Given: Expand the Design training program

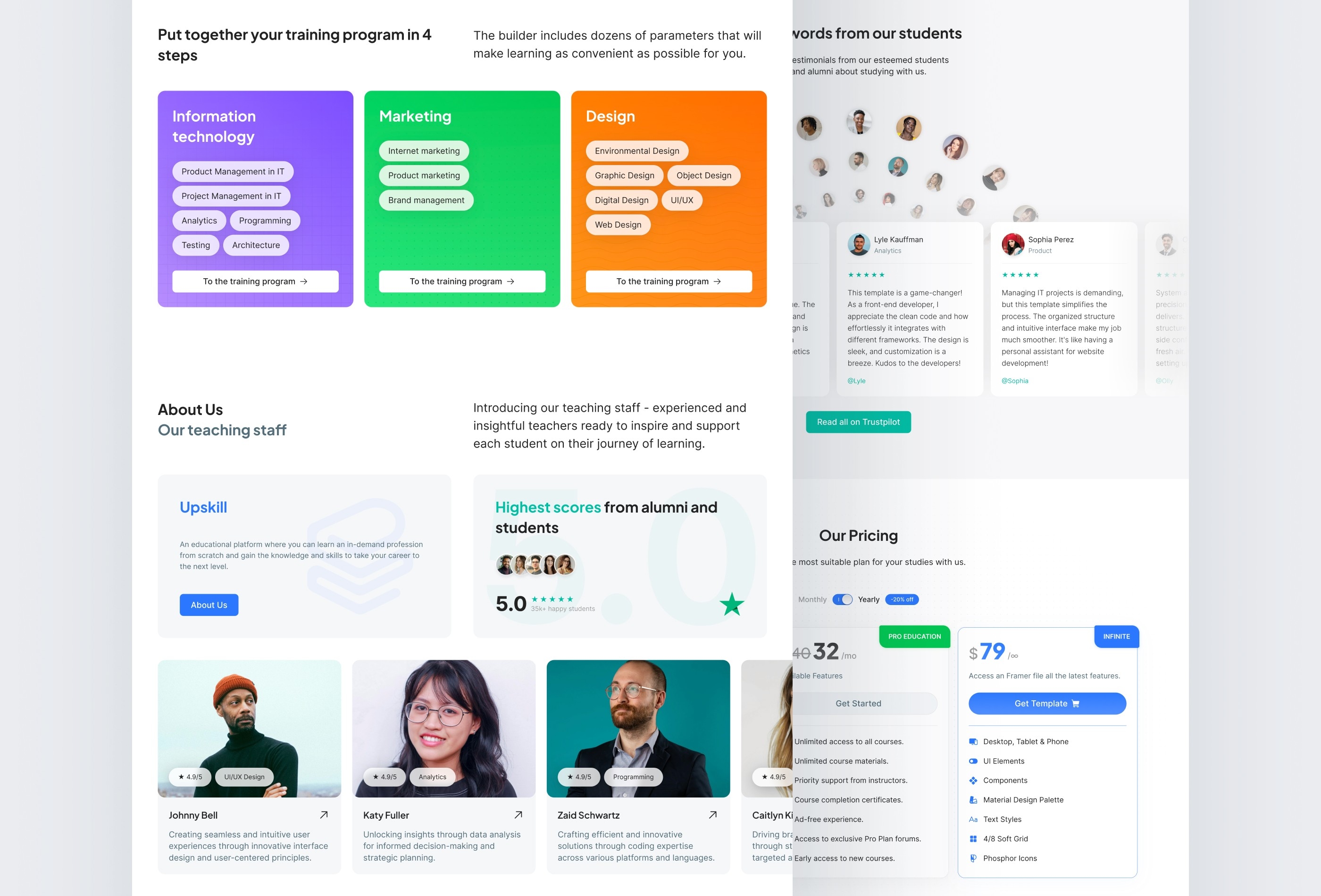Looking at the screenshot, I should [x=669, y=281].
